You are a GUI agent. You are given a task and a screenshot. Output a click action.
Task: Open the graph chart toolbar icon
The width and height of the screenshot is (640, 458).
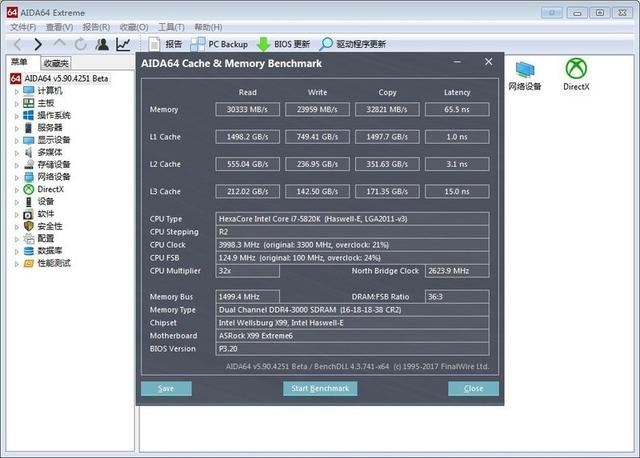[x=123, y=44]
